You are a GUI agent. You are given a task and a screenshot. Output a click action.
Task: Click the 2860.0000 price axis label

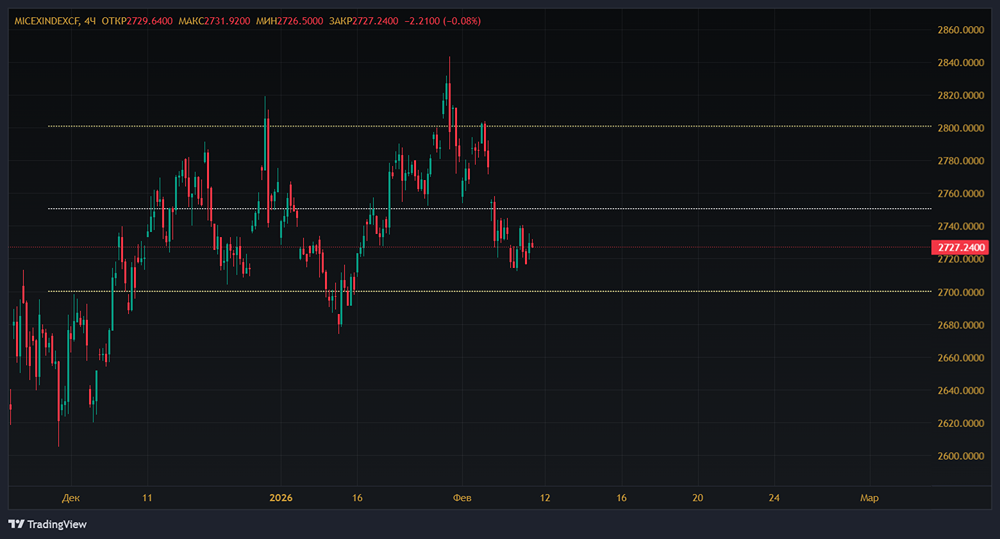coord(960,30)
